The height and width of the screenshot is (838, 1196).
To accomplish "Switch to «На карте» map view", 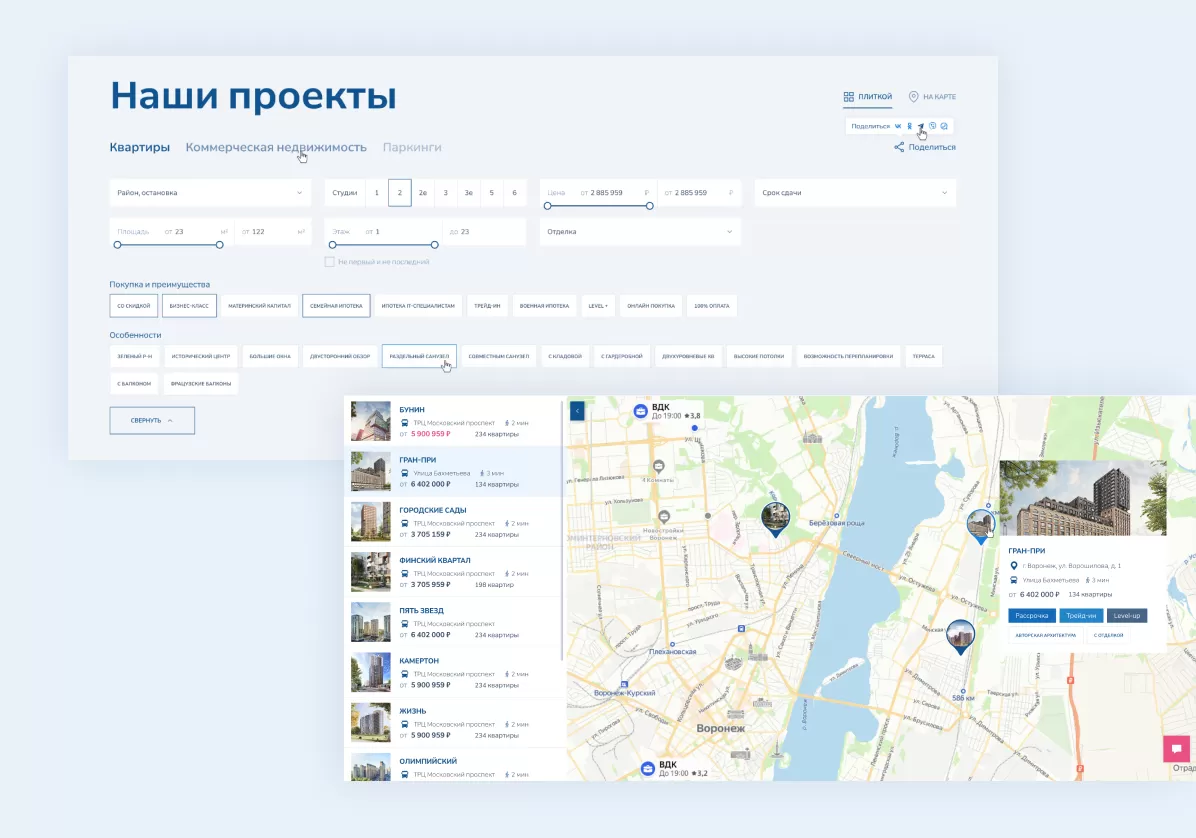I will (932, 97).
